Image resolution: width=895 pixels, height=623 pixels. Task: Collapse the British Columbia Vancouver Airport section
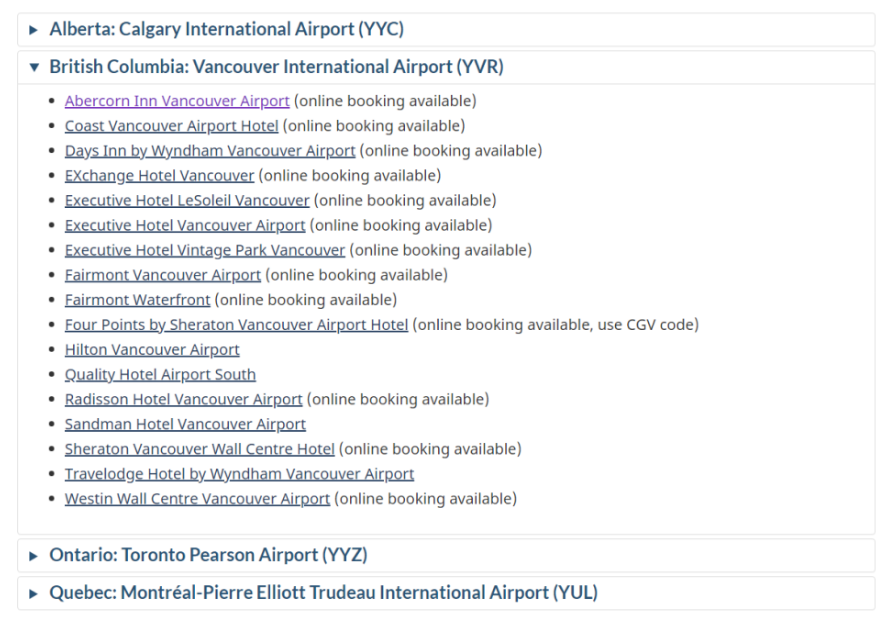coord(446,67)
